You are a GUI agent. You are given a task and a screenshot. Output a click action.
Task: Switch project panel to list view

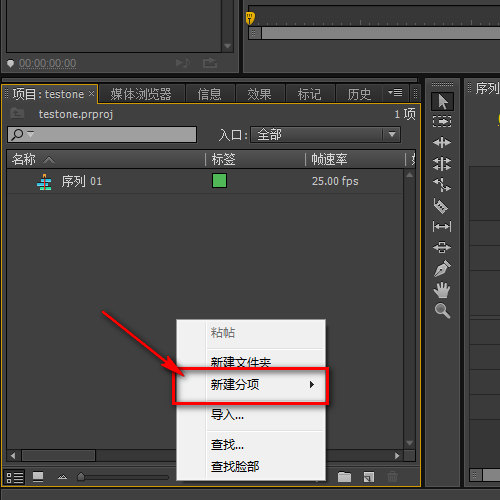click(x=15, y=477)
